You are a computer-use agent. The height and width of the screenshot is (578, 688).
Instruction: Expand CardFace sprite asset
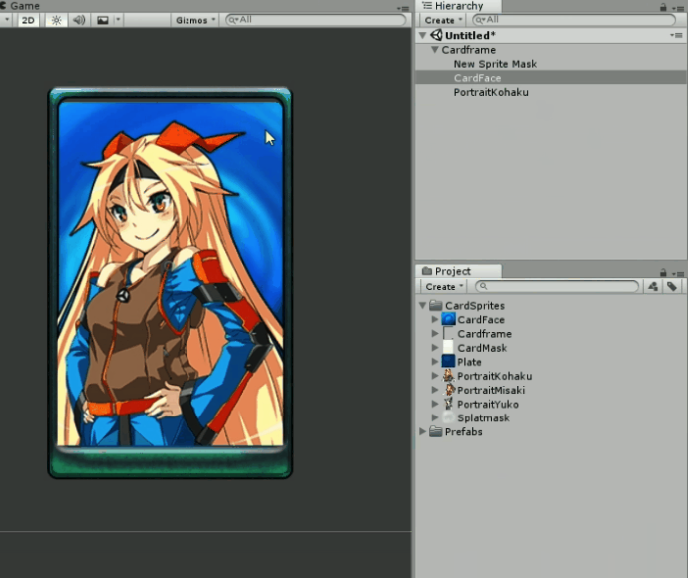coord(435,319)
